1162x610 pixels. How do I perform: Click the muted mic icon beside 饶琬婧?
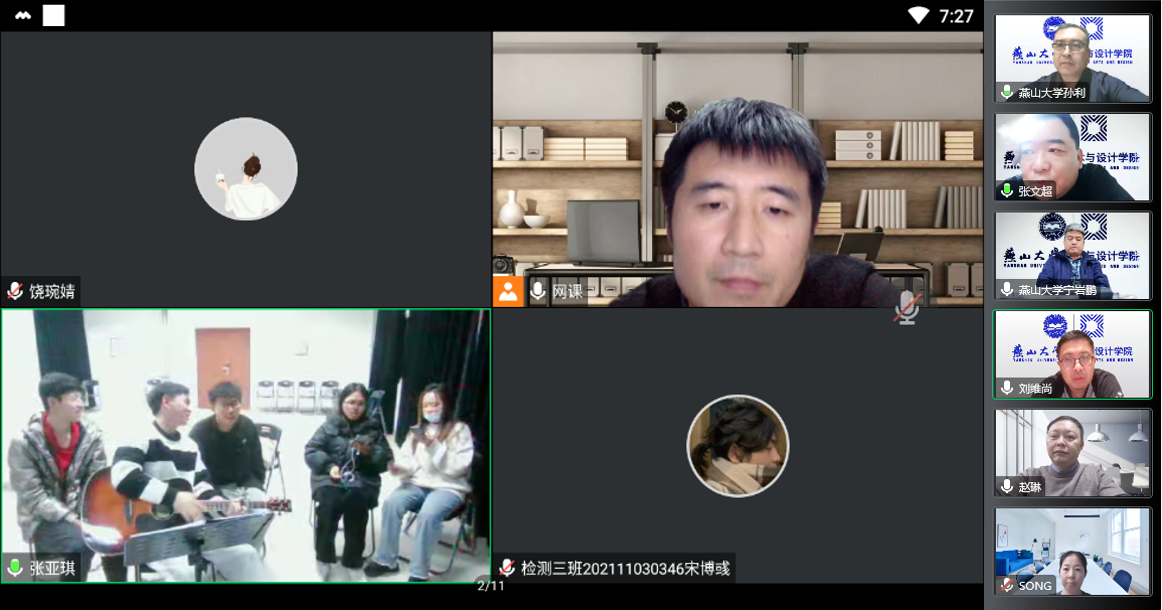point(15,292)
